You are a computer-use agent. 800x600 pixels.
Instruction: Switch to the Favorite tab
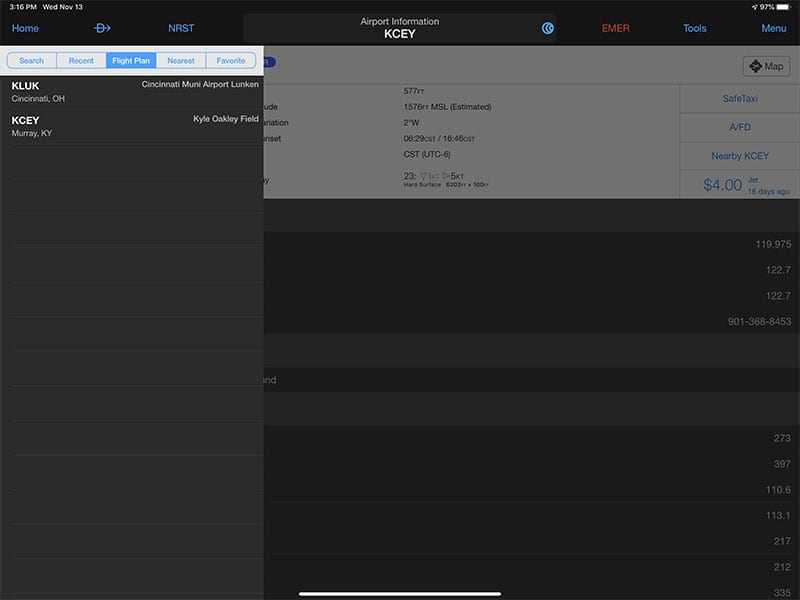231,61
